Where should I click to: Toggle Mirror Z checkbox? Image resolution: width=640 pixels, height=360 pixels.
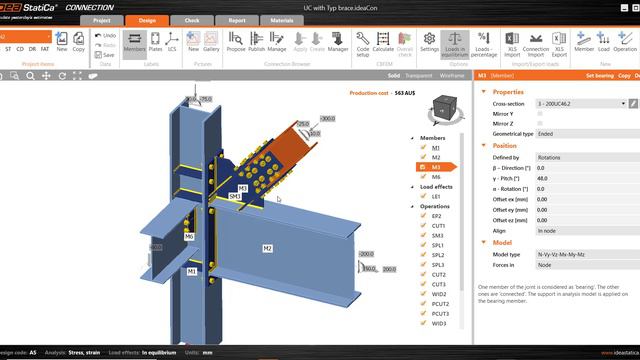coord(540,123)
